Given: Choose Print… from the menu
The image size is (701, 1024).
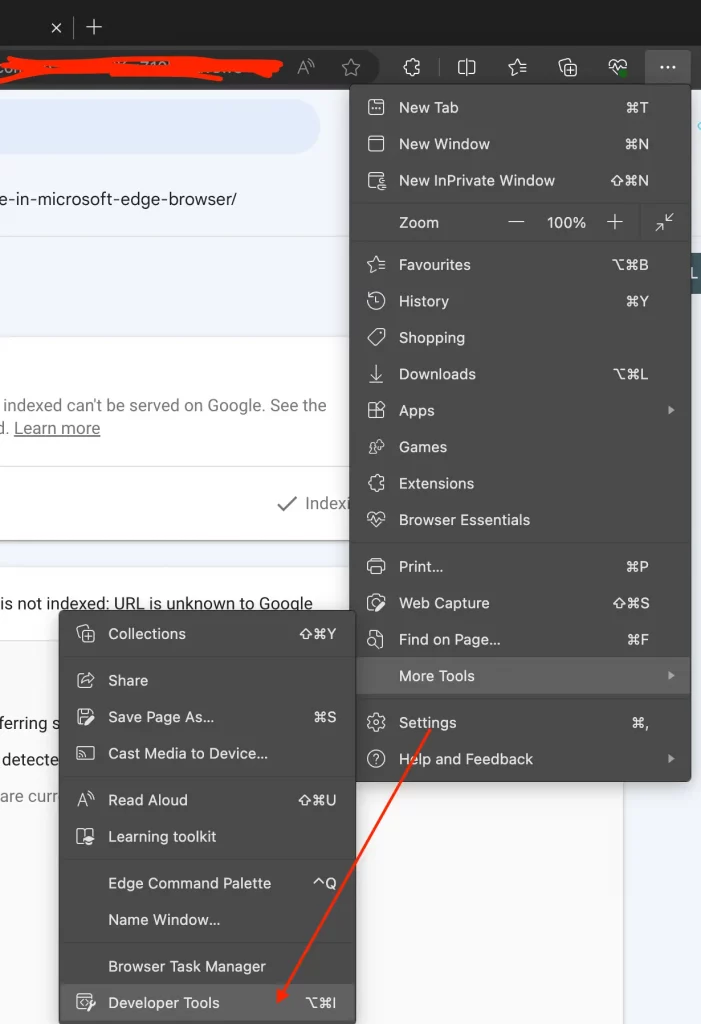Looking at the screenshot, I should tap(520, 567).
